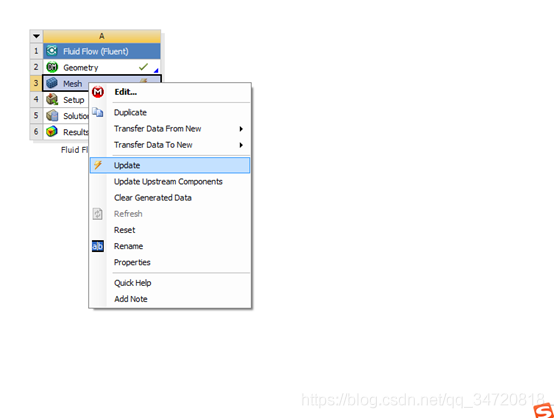Choose Add Note menu entry
554x418 pixels.
coord(170,299)
